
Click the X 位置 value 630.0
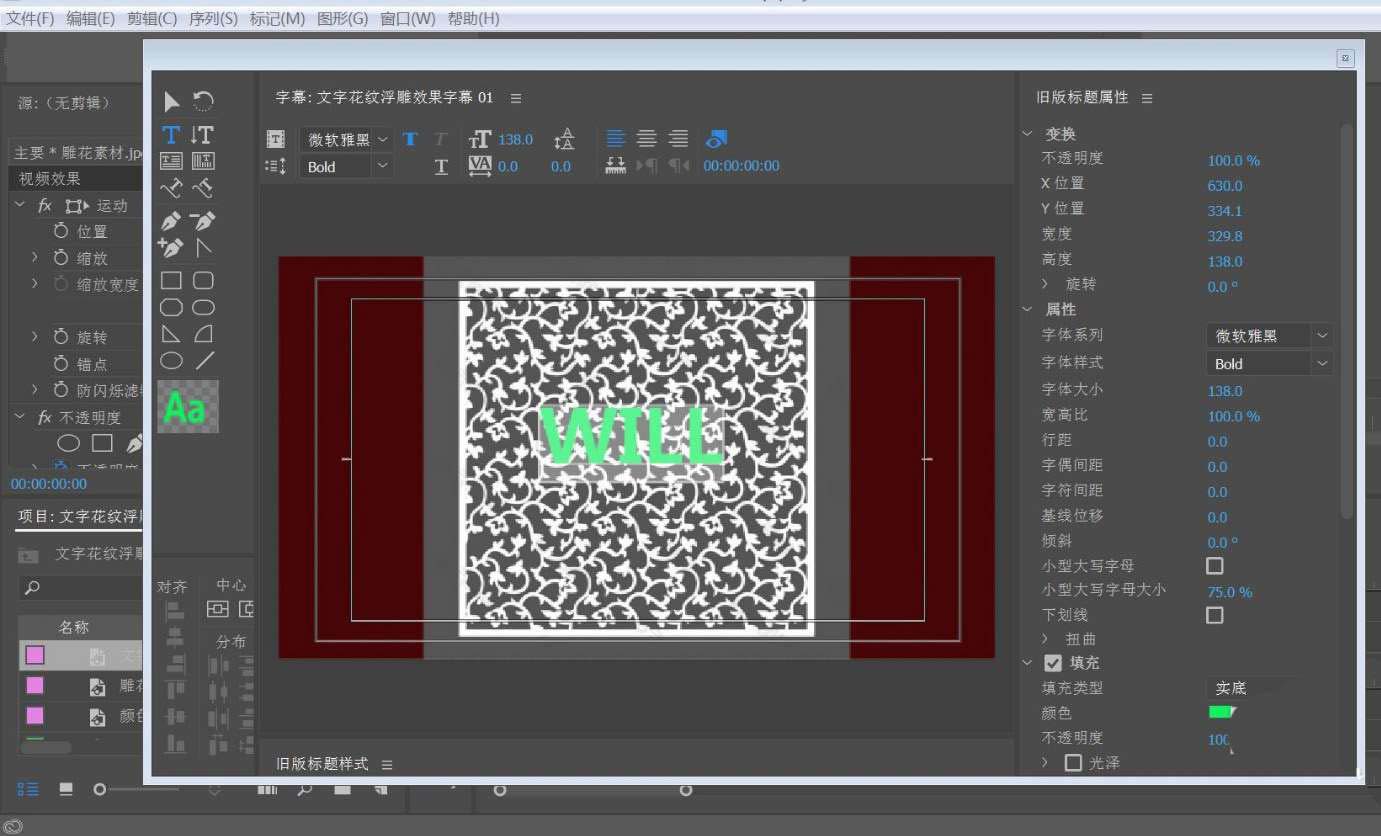(1224, 186)
